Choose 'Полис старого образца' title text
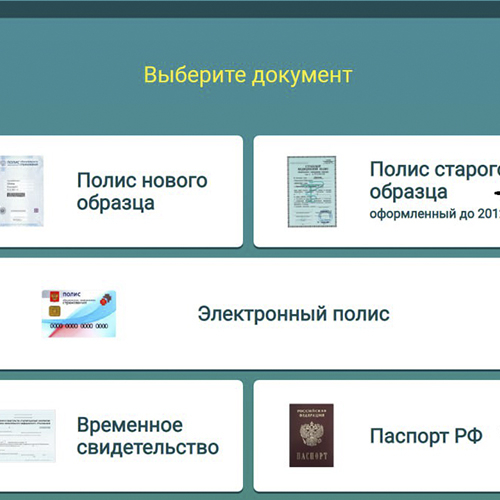500x500 pixels. (x=435, y=180)
